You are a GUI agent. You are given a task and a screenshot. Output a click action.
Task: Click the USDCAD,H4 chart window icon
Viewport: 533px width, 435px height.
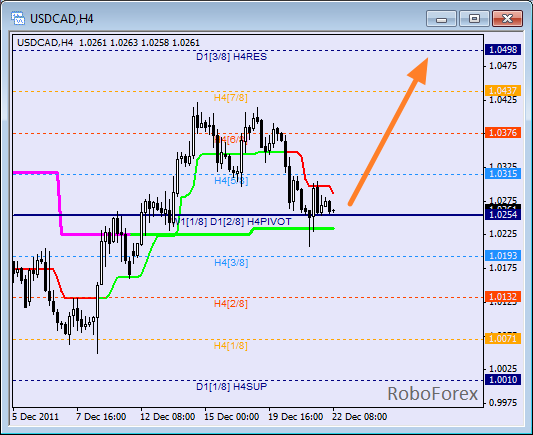[x=18, y=18]
